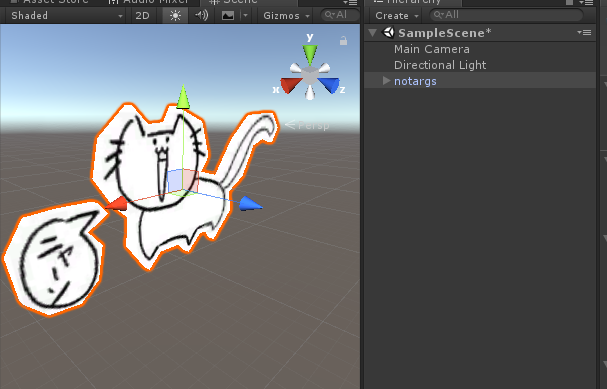Click the Hierarchy search field
This screenshot has height=389, width=607.
pos(506,15)
